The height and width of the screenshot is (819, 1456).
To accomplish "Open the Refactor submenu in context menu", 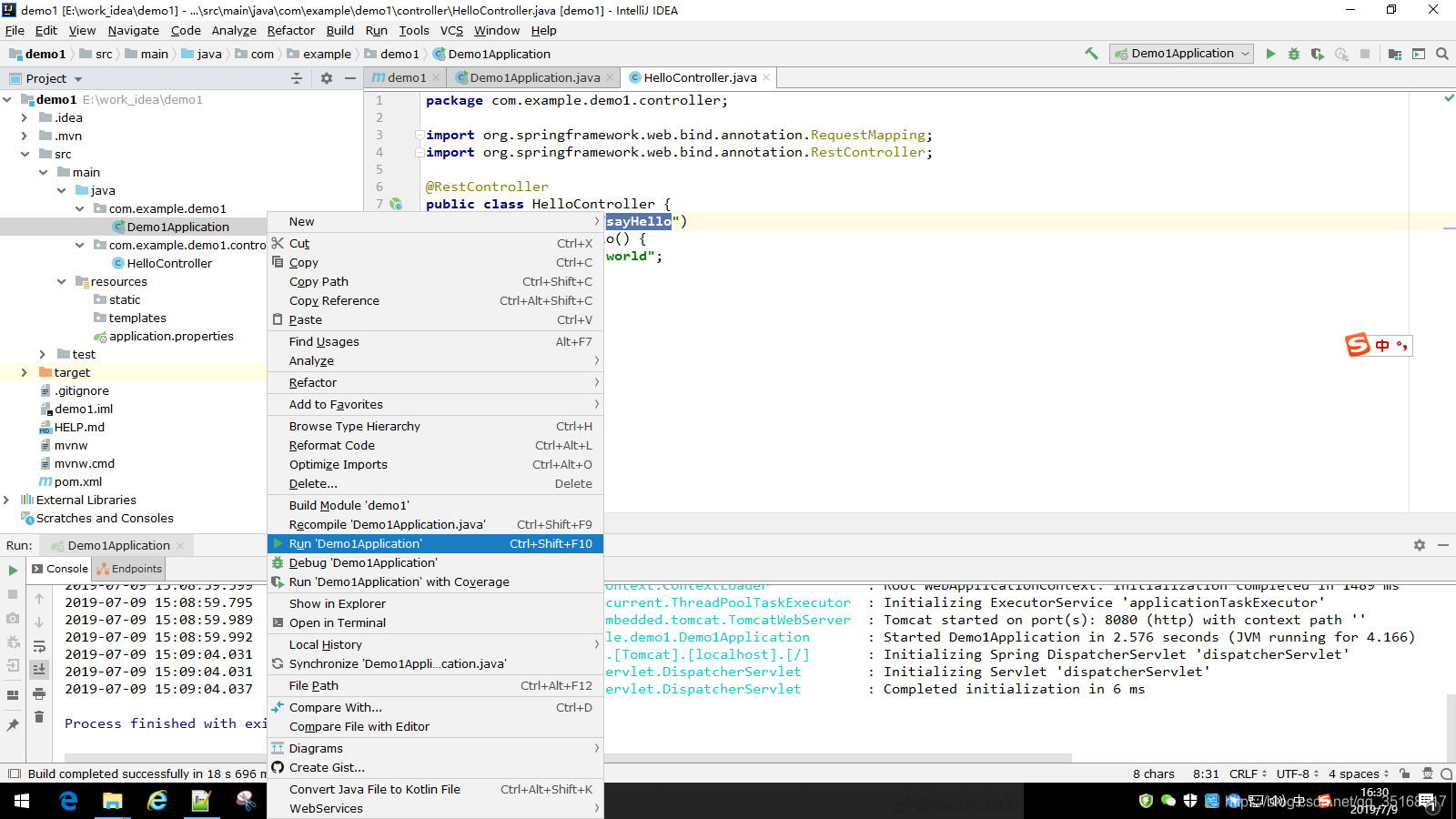I will [435, 382].
